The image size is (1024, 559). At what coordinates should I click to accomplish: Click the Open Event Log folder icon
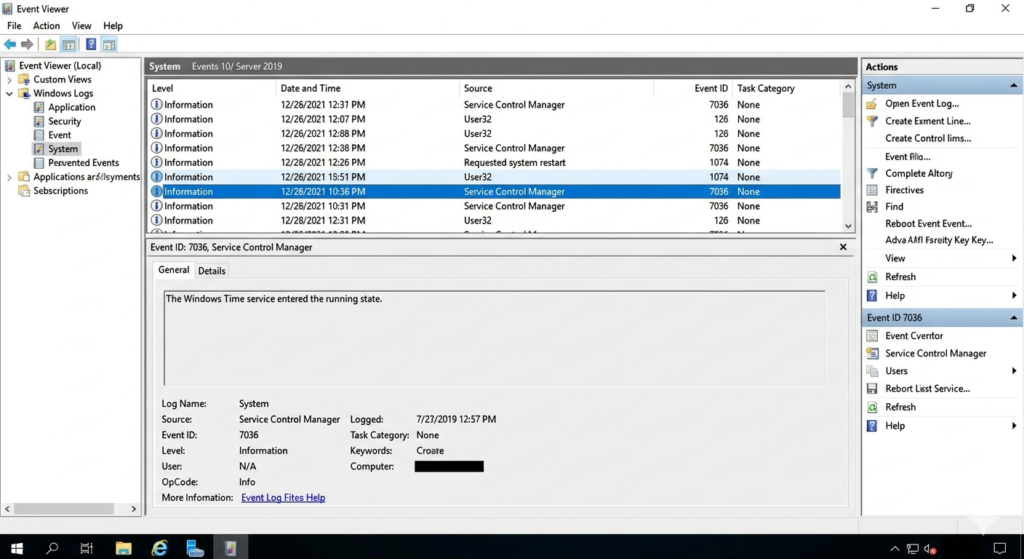tap(872, 104)
